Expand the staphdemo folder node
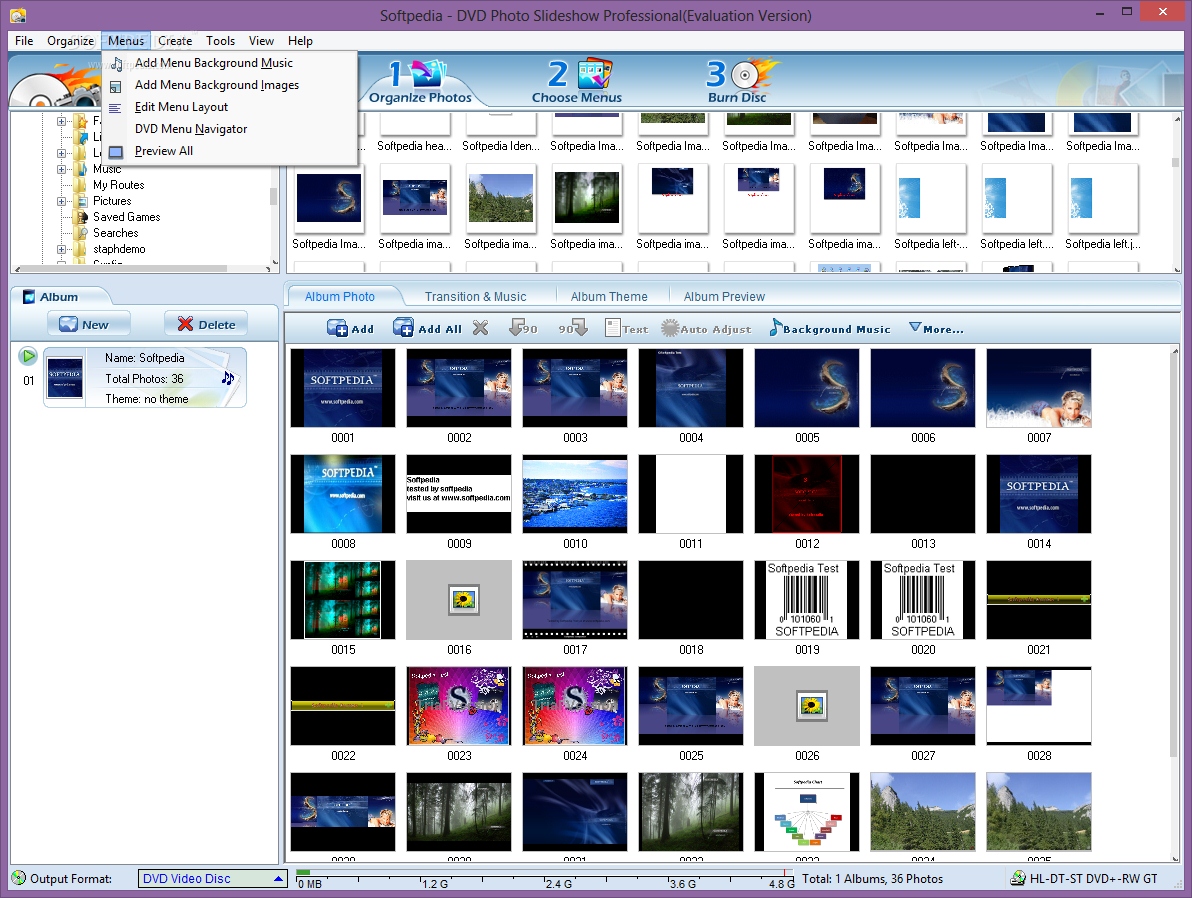1192x898 pixels. point(62,249)
